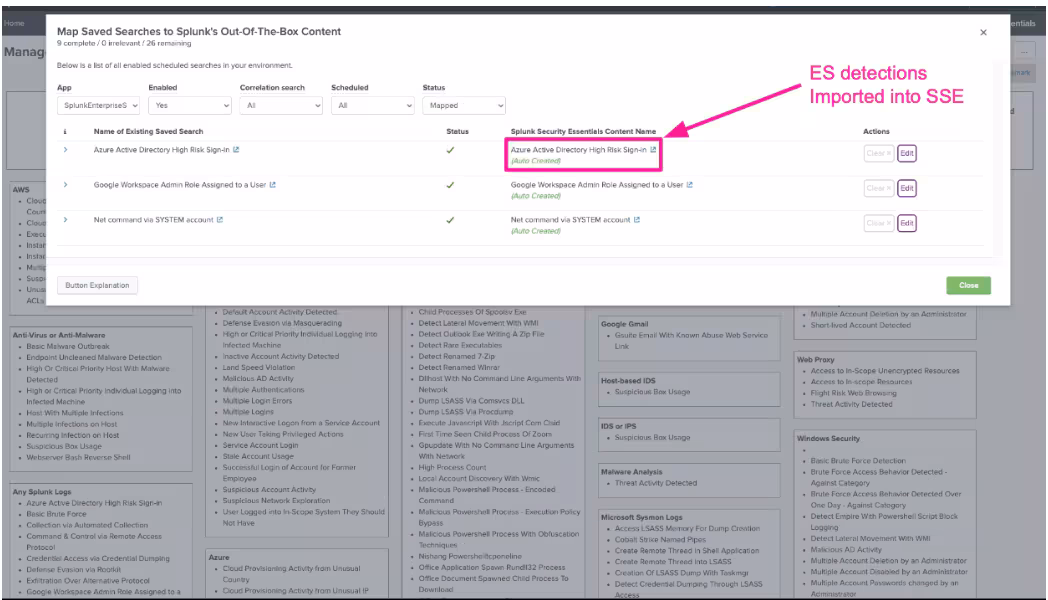Expand the Google Workspace Admin Role row
The height and width of the screenshot is (600, 1048).
(x=66, y=185)
